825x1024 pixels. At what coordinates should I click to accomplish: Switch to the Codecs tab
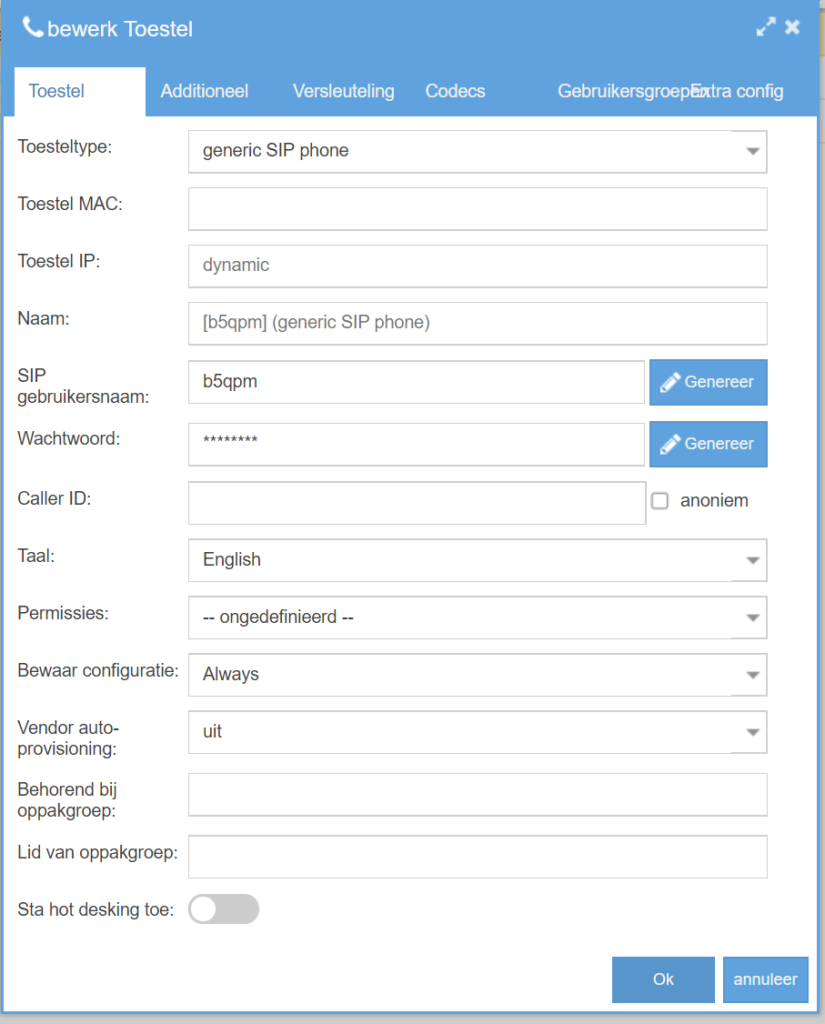(x=455, y=91)
